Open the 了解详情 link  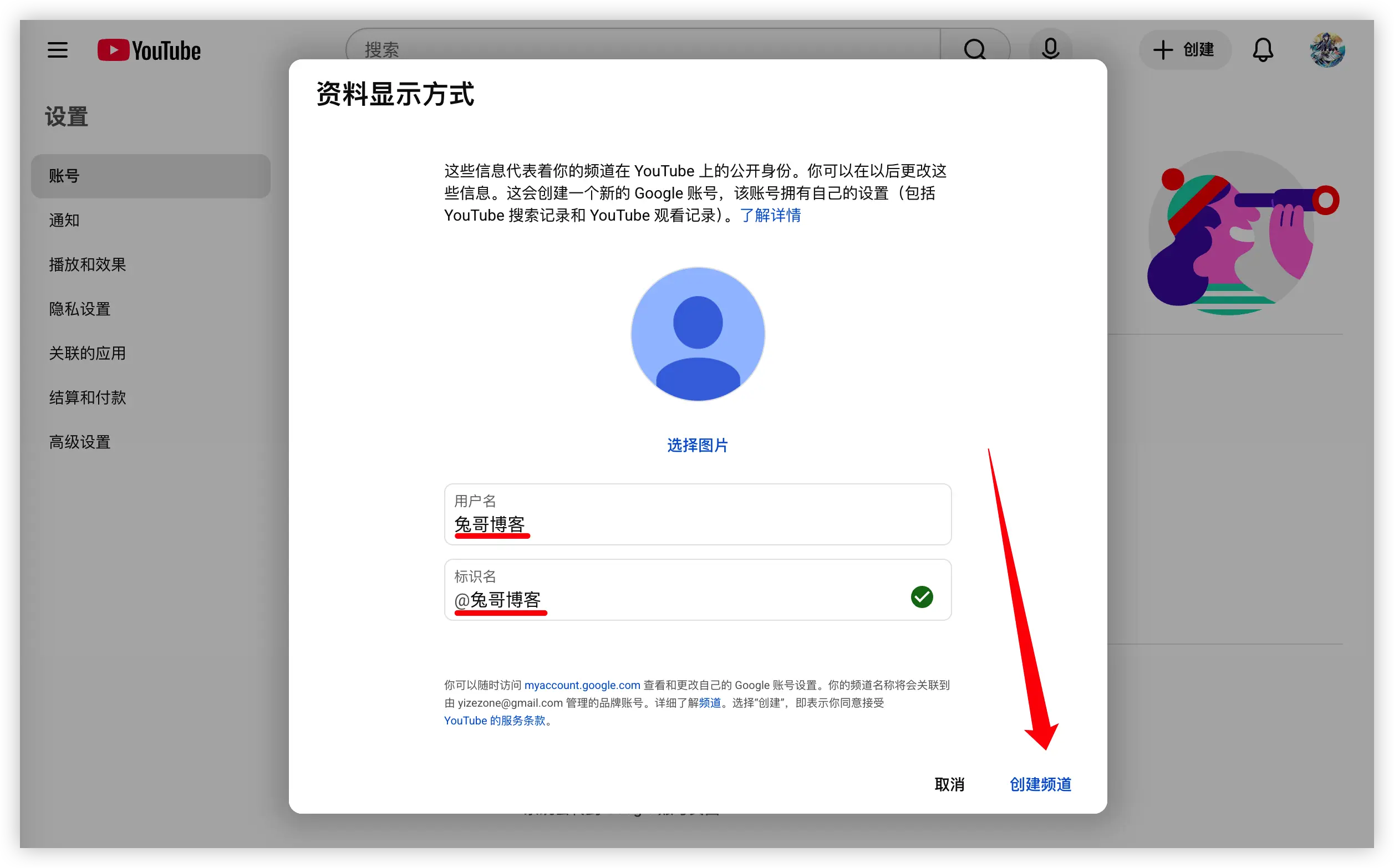click(771, 215)
